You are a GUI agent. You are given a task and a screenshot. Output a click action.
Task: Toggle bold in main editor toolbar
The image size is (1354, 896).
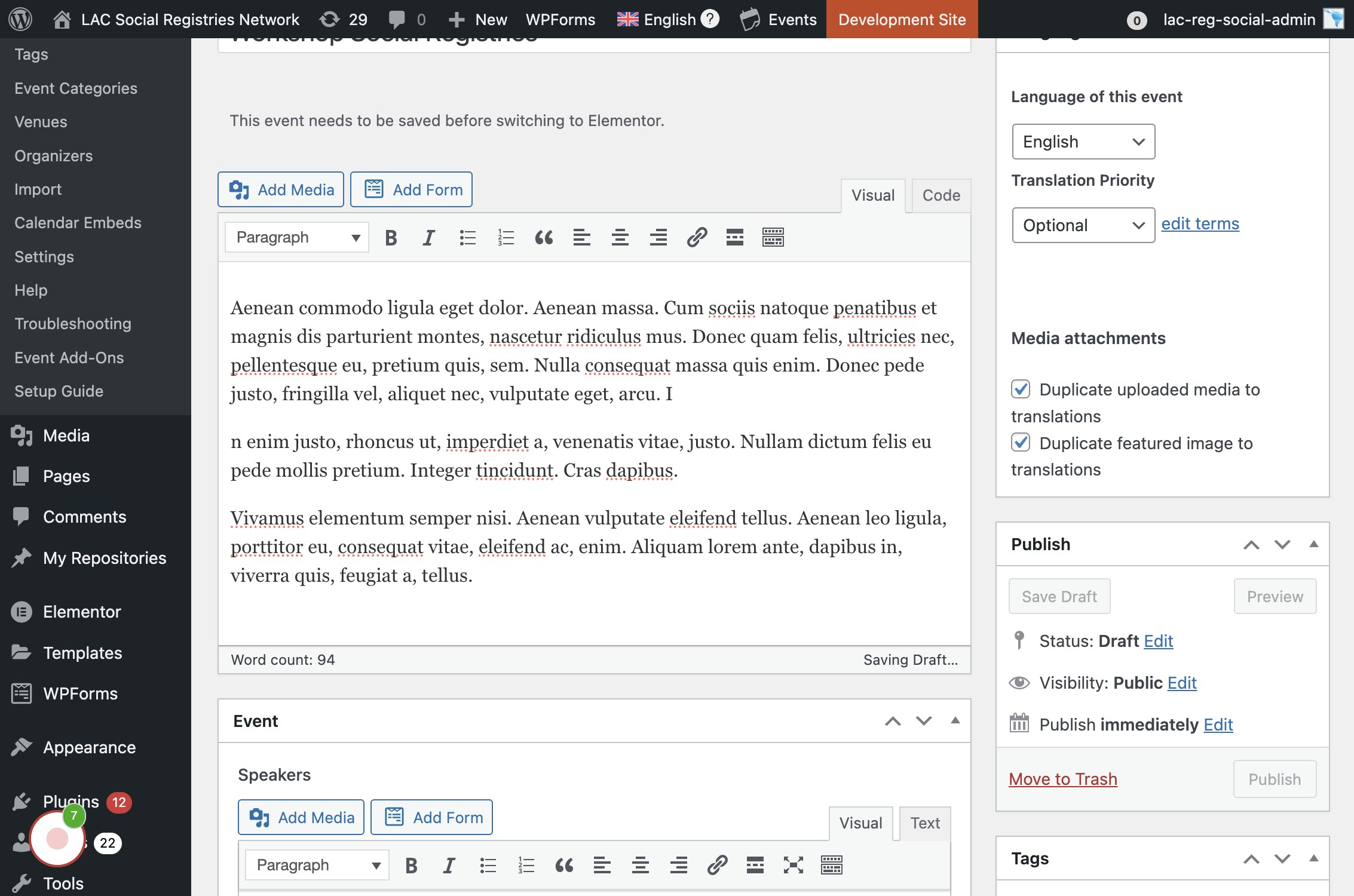(x=391, y=238)
